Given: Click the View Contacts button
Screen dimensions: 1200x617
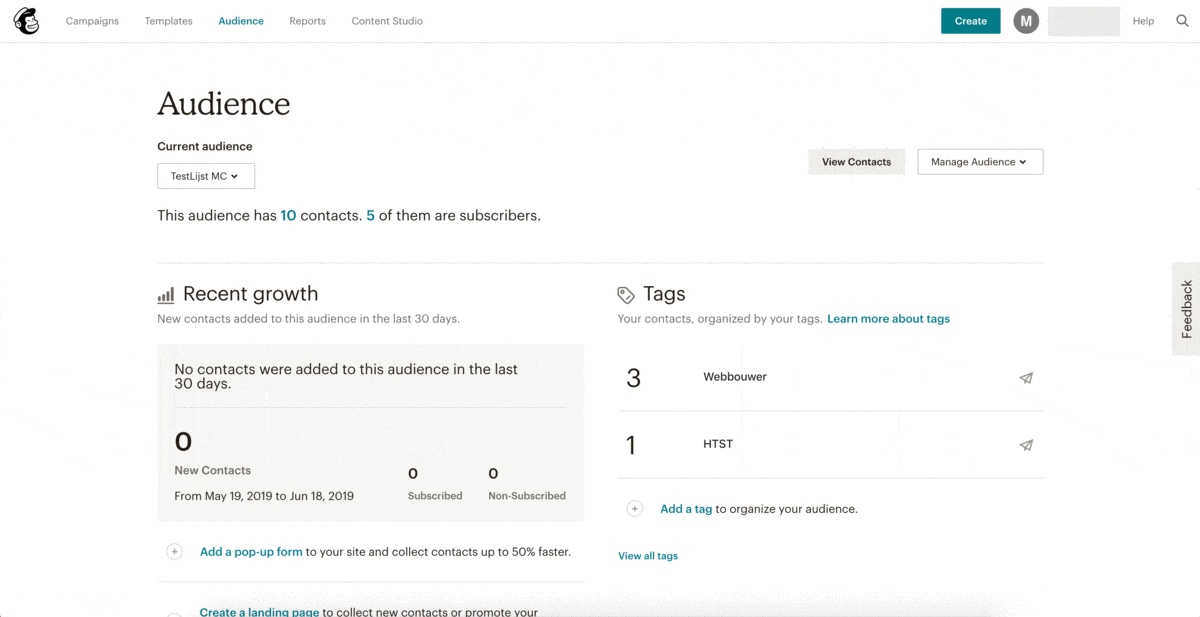Looking at the screenshot, I should tap(856, 162).
